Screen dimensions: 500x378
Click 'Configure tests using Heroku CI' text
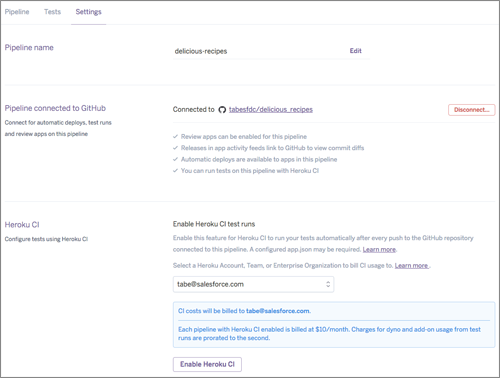pos(46,239)
